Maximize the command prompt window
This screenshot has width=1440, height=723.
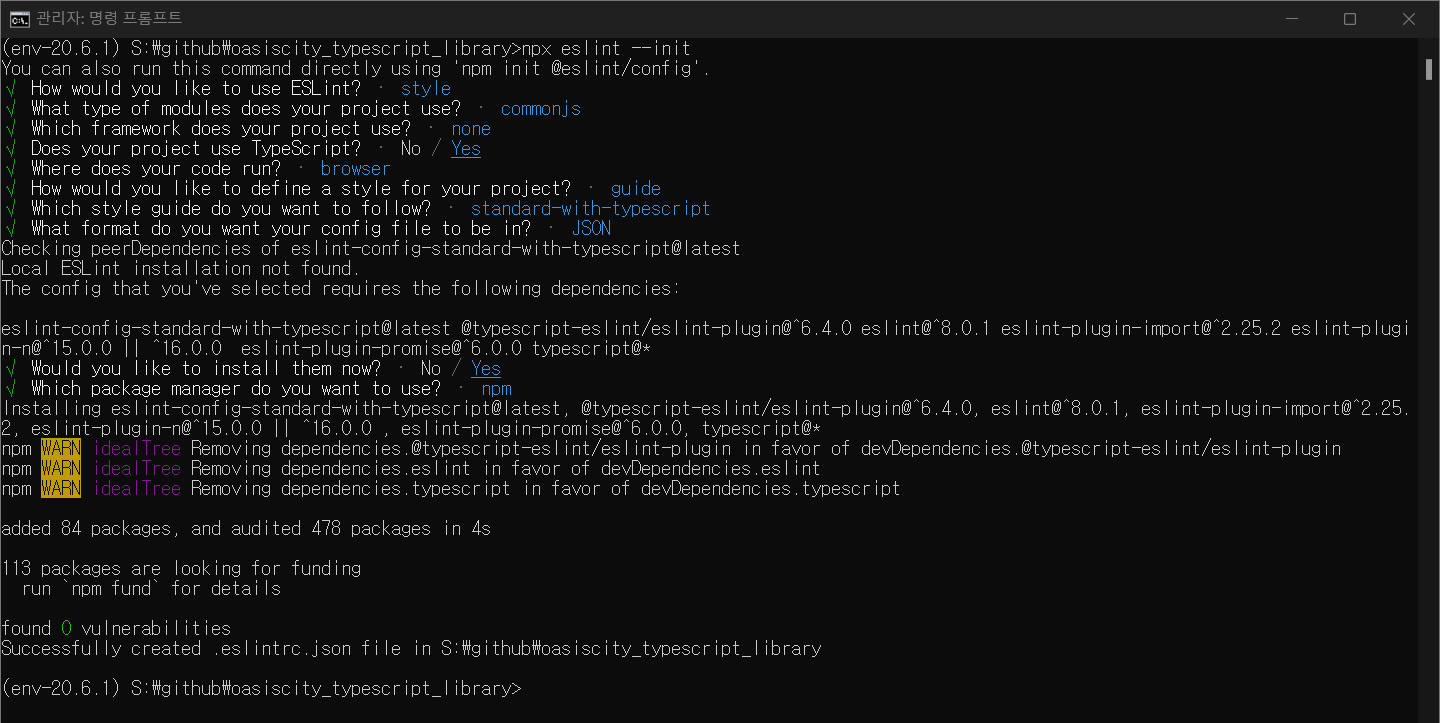(x=1349, y=19)
